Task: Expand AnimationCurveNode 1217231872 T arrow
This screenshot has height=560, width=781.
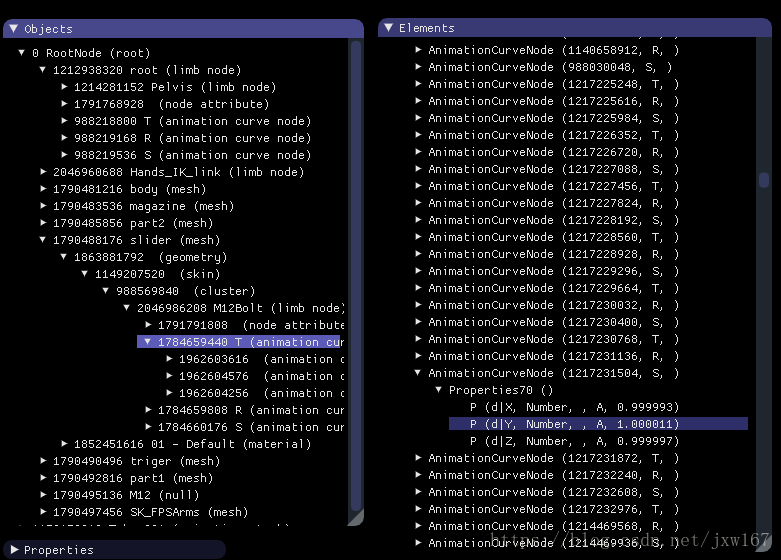Action: point(418,457)
